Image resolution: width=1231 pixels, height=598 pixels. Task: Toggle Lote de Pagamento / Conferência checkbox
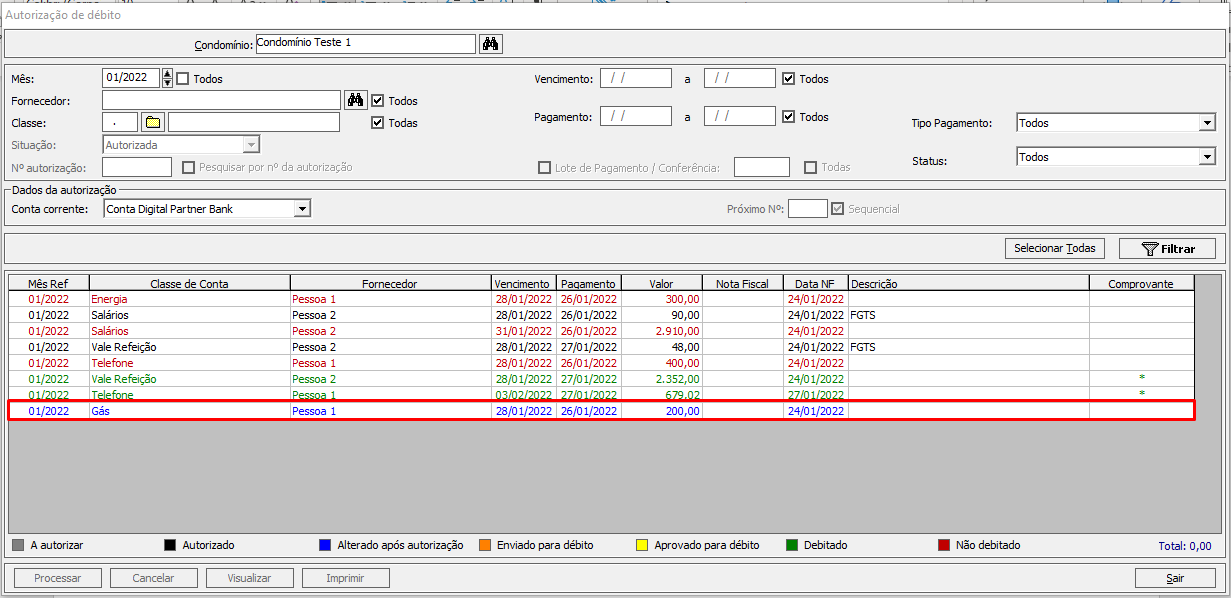[544, 167]
